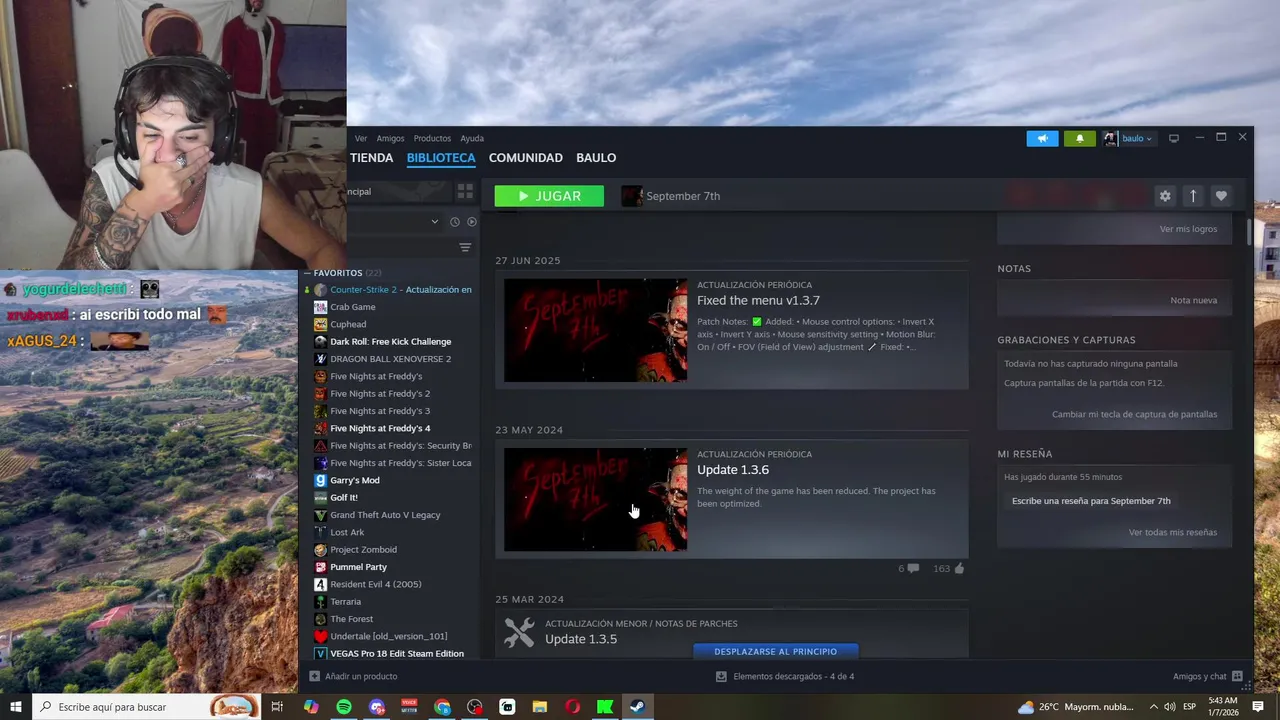Go to TIENDA tab
The width and height of the screenshot is (1280, 720).
[371, 158]
